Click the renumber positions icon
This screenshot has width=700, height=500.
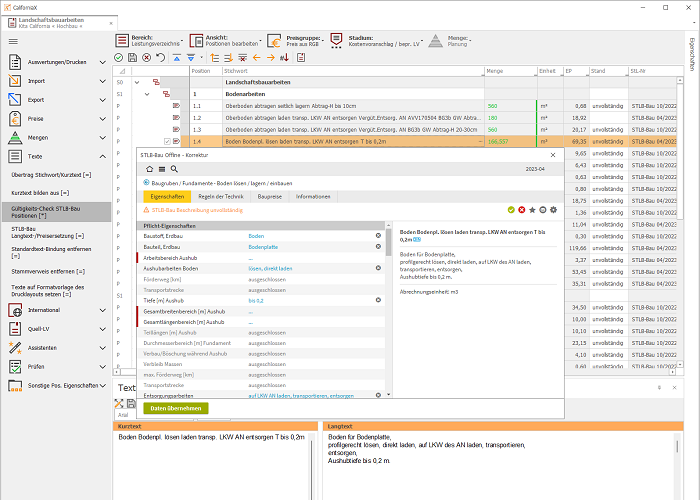(284, 58)
